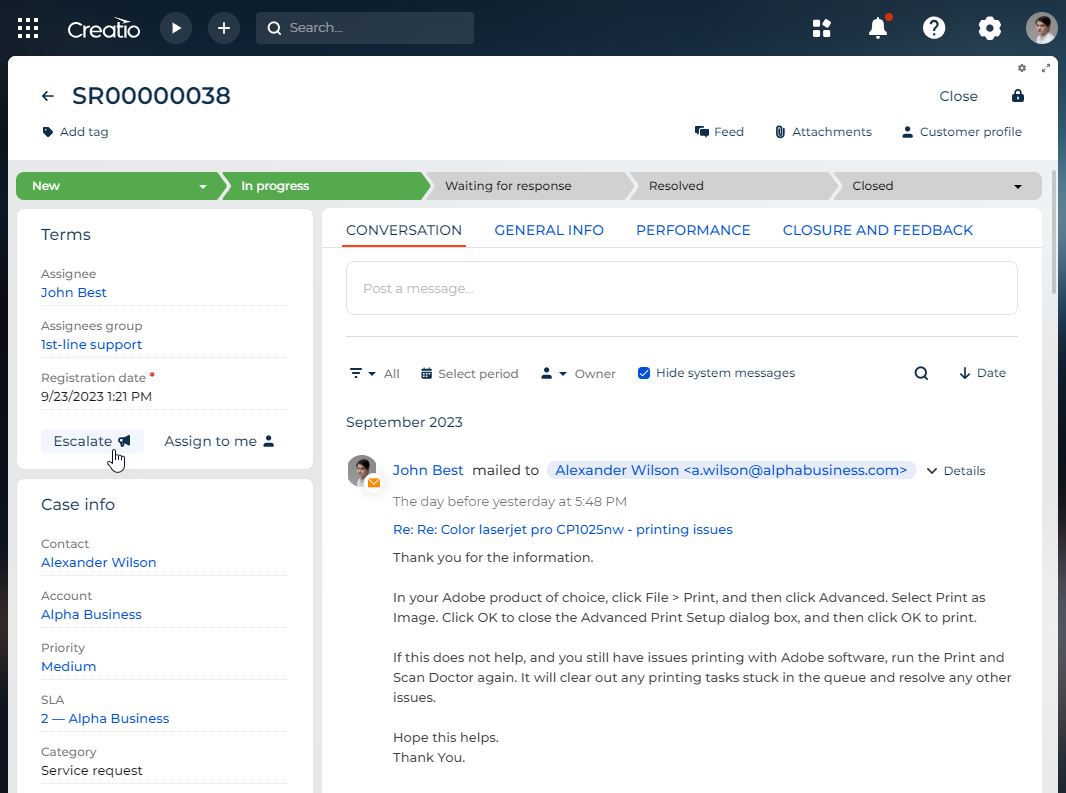Open page designer small gear icon
This screenshot has width=1066, height=793.
tap(1022, 68)
